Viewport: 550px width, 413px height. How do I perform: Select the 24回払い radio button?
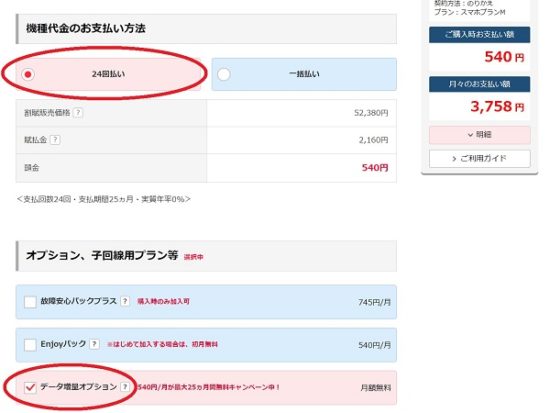pyautogui.click(x=28, y=74)
